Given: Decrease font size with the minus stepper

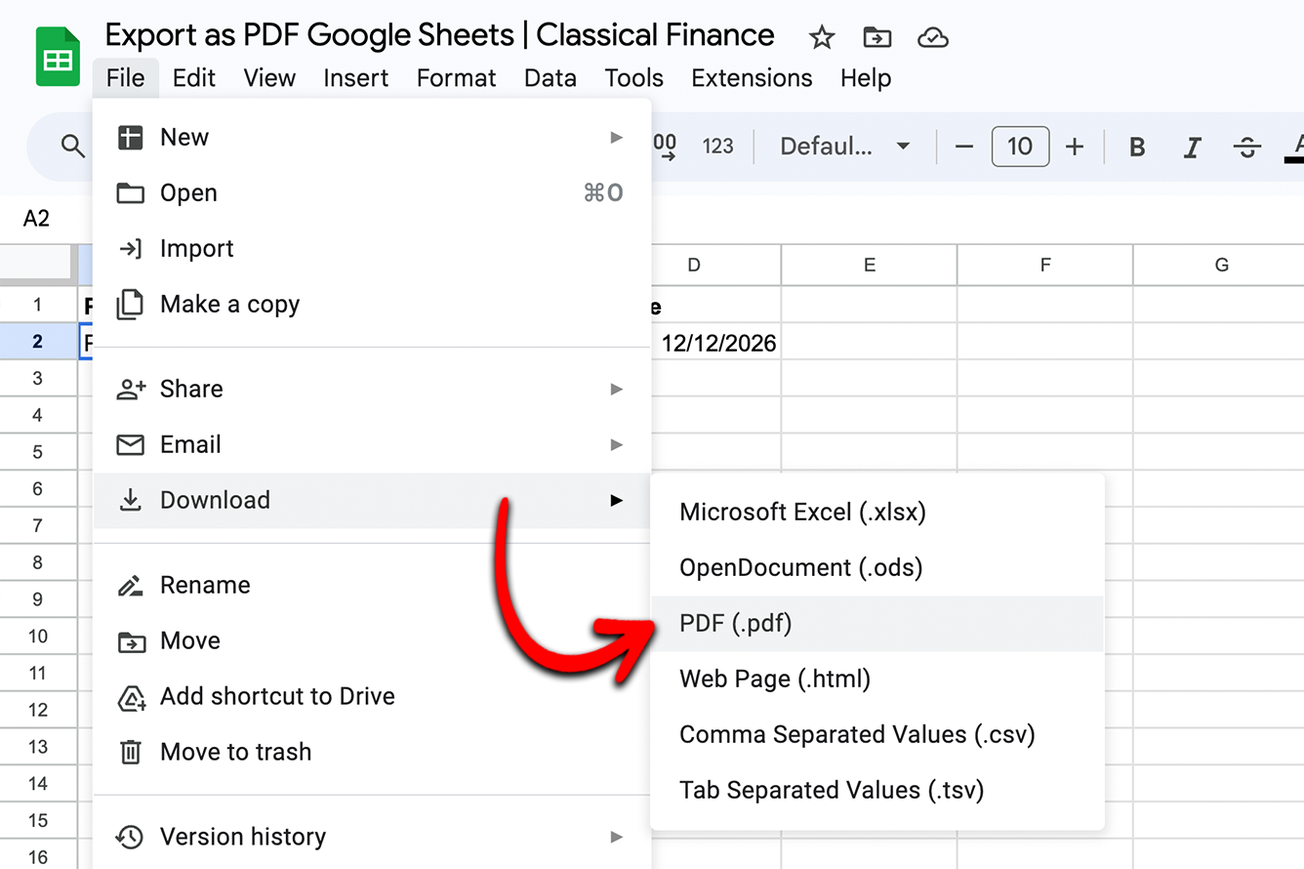Looking at the screenshot, I should pyautogui.click(x=963, y=146).
